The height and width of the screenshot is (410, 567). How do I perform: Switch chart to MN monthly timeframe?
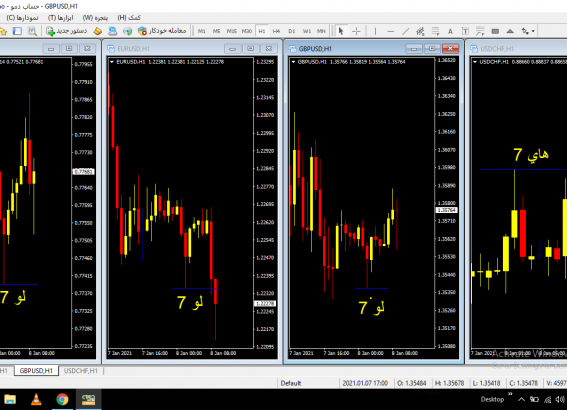click(321, 31)
